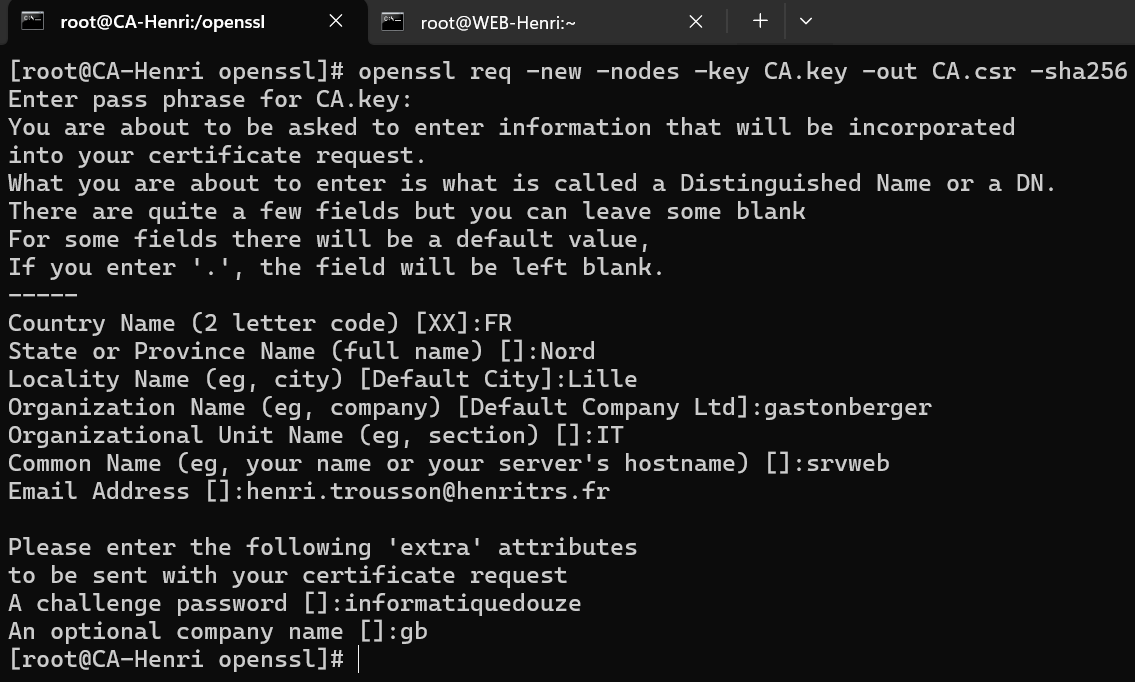Expand the new tab profile dropdown chevron

(806, 21)
